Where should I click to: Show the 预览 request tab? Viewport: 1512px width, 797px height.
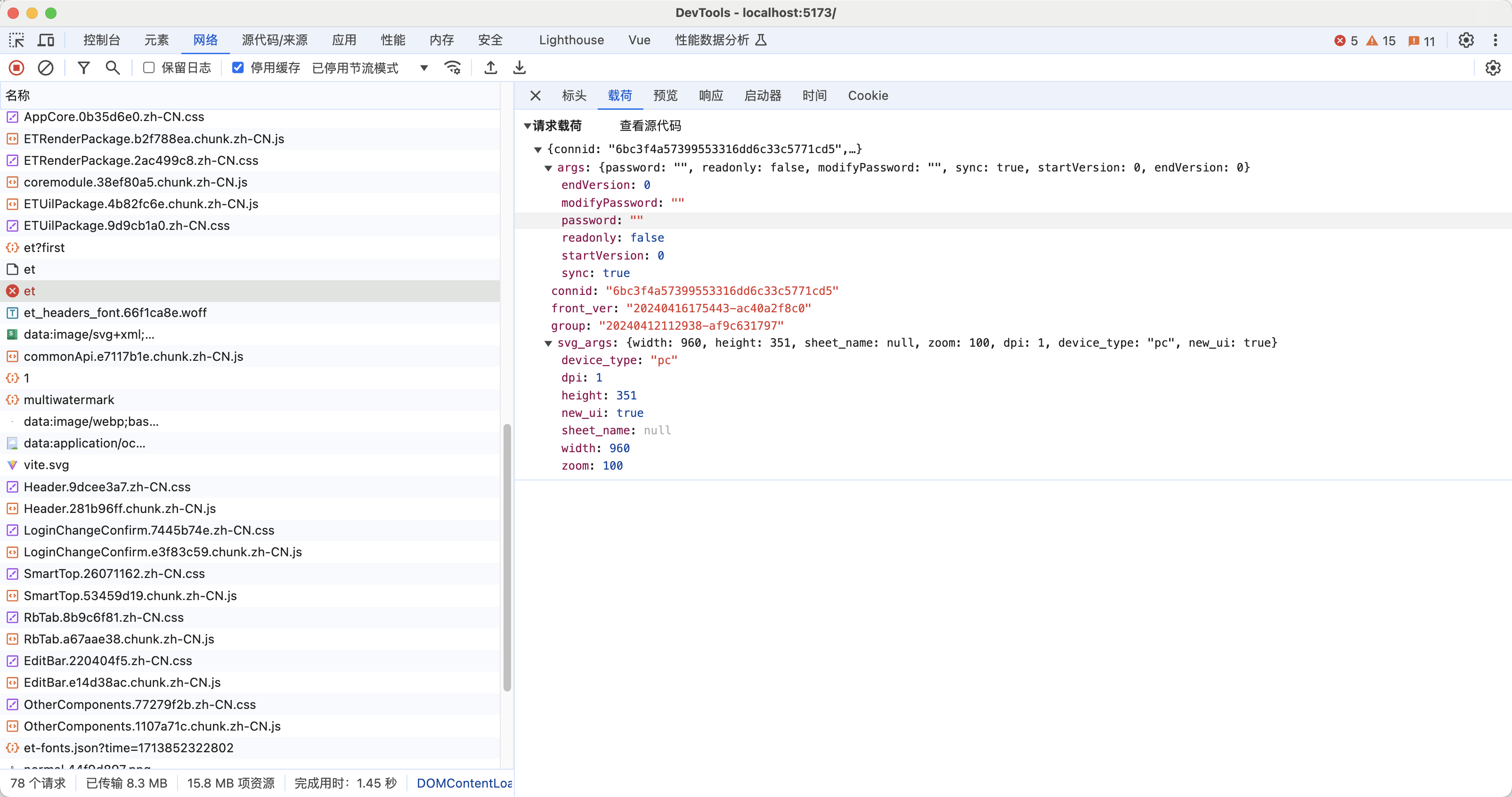(x=666, y=96)
